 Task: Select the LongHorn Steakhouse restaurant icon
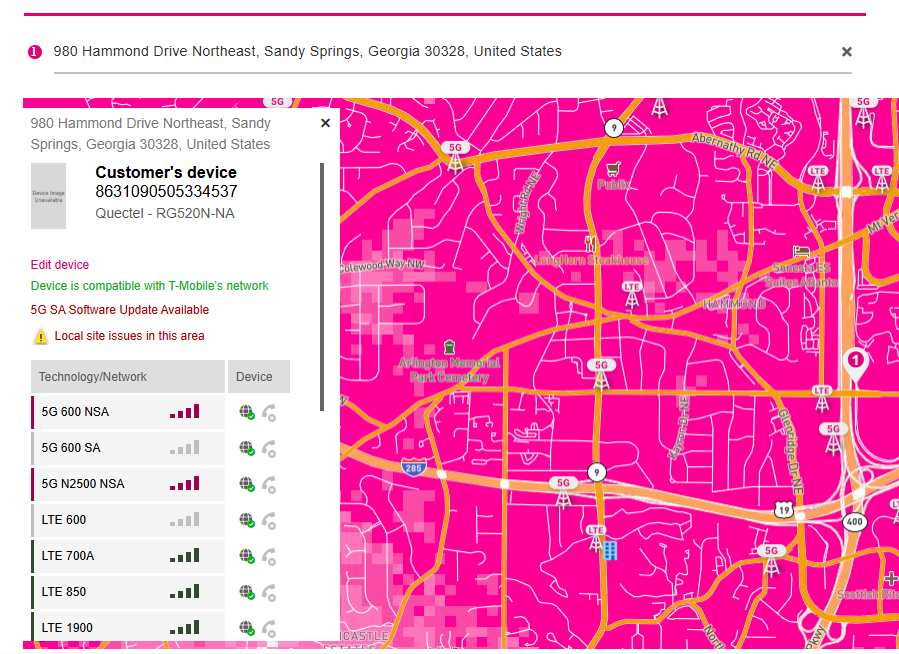pyautogui.click(x=591, y=242)
